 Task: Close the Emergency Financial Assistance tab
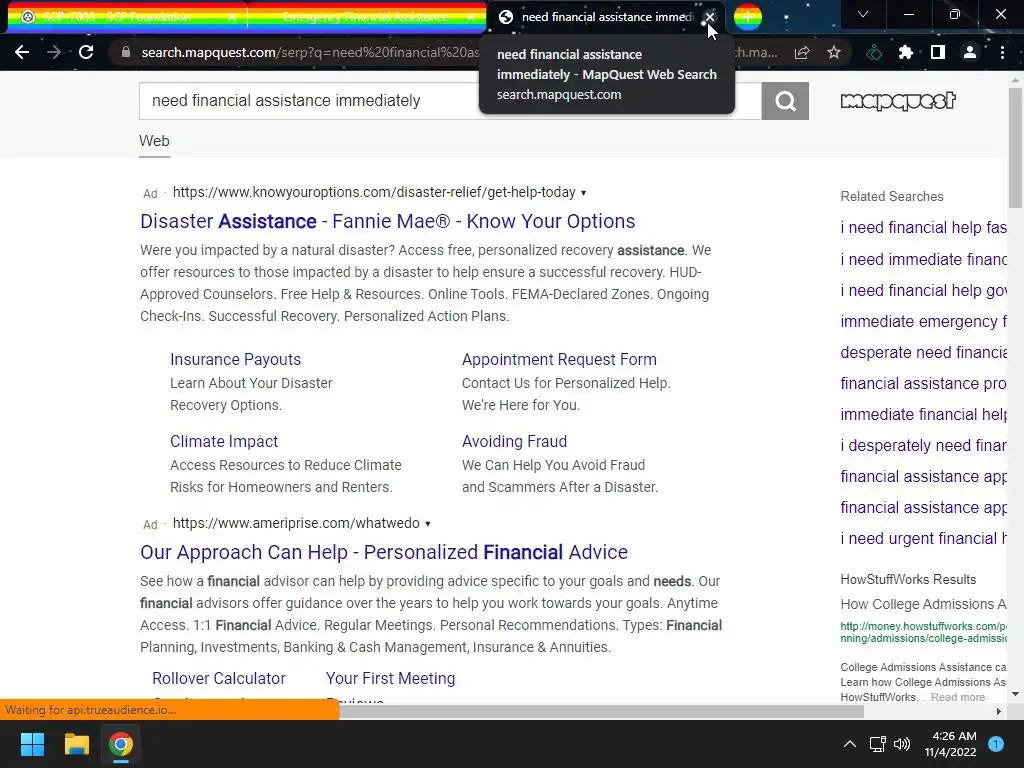click(472, 18)
